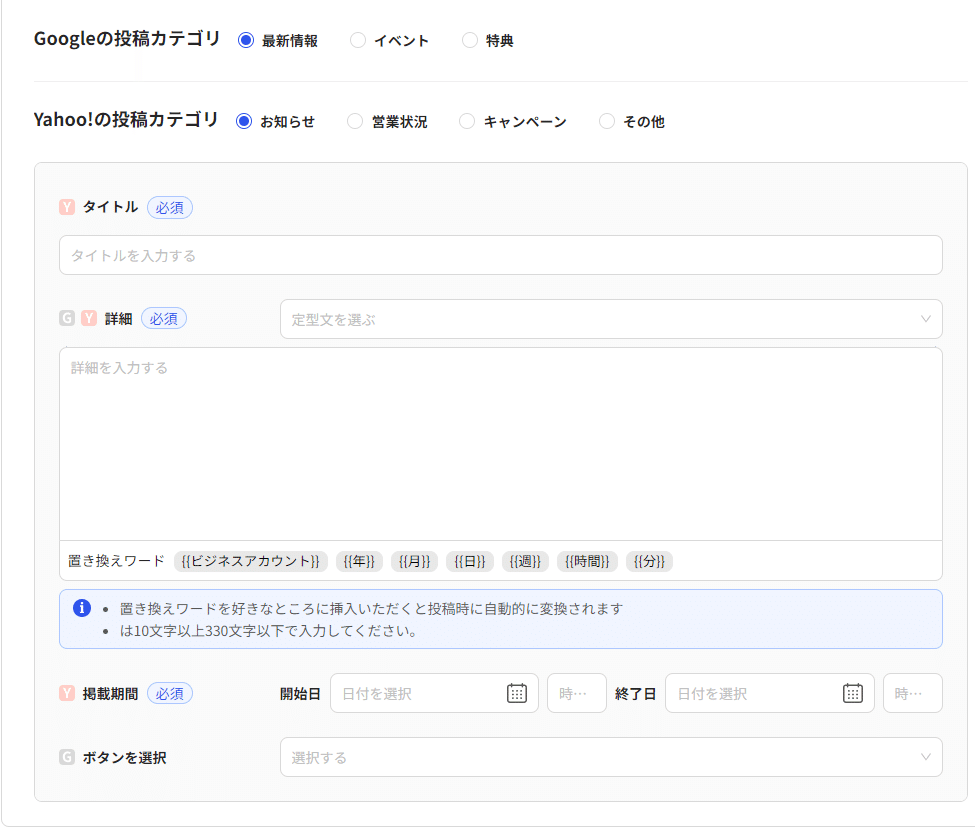975x835 pixels.
Task: Open the calendar icon for 開始日
Action: point(517,693)
